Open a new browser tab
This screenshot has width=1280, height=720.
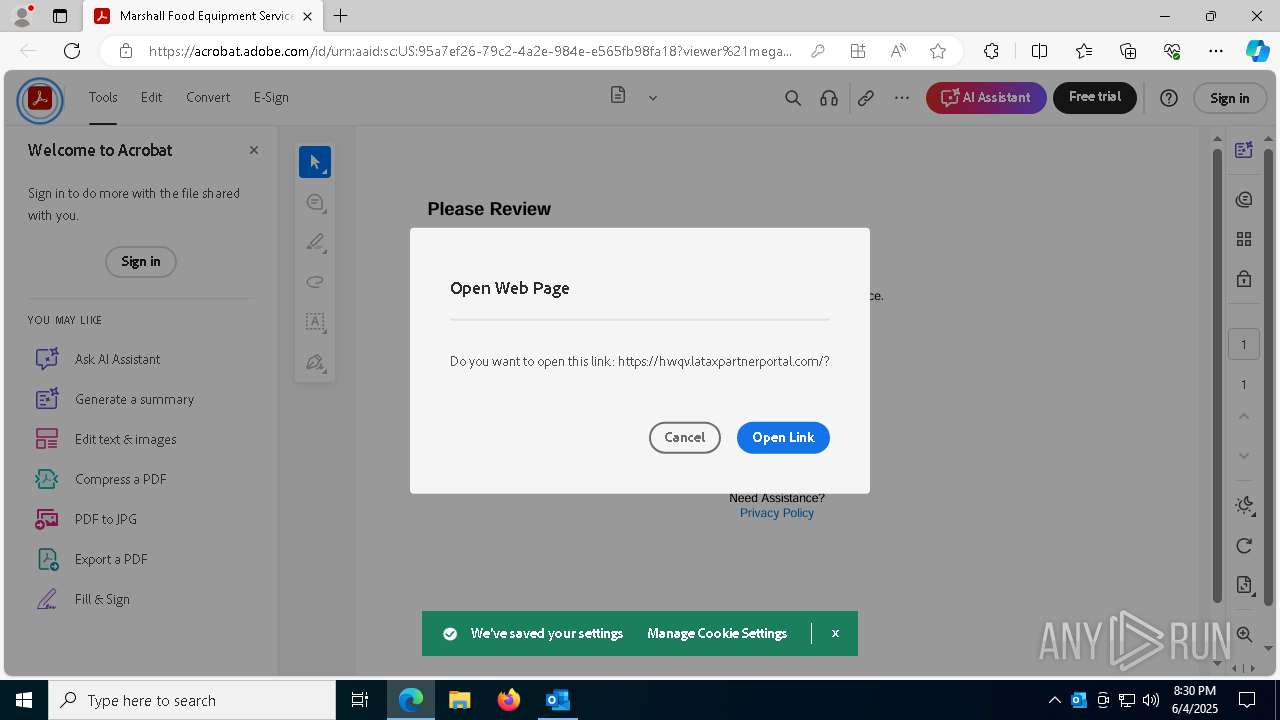click(341, 16)
